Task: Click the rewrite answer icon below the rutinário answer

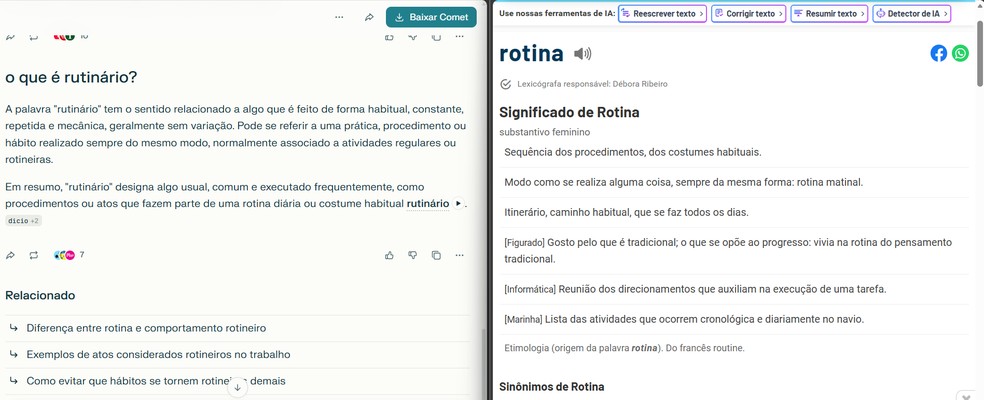Action: click(34, 256)
